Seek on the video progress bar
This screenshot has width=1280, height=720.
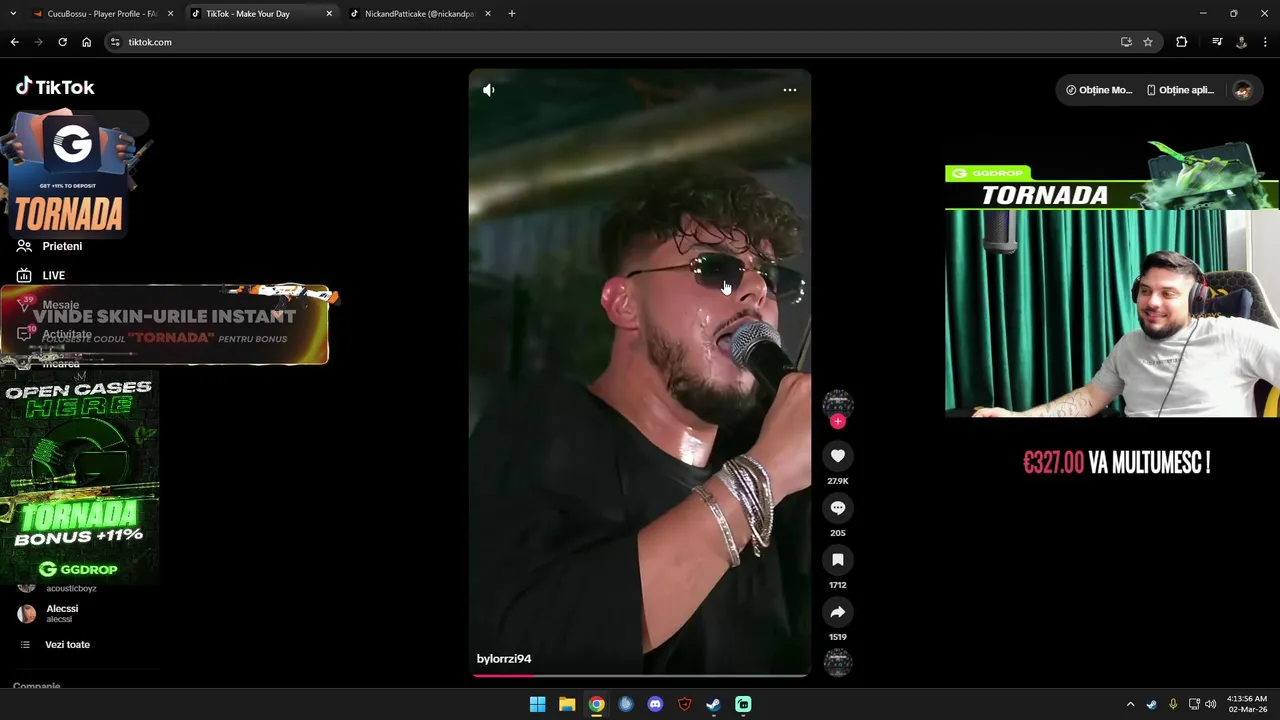[640, 675]
